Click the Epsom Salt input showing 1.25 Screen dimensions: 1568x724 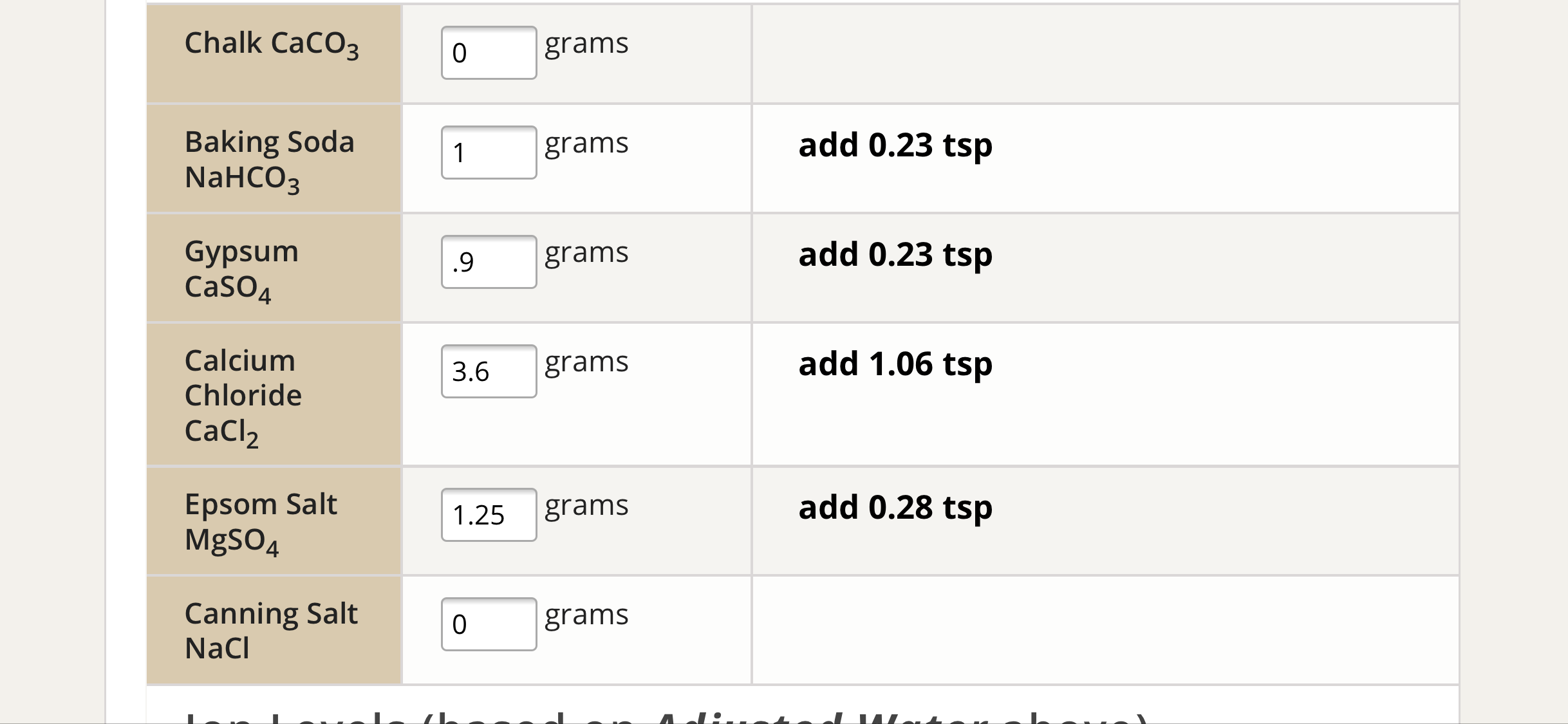point(489,515)
